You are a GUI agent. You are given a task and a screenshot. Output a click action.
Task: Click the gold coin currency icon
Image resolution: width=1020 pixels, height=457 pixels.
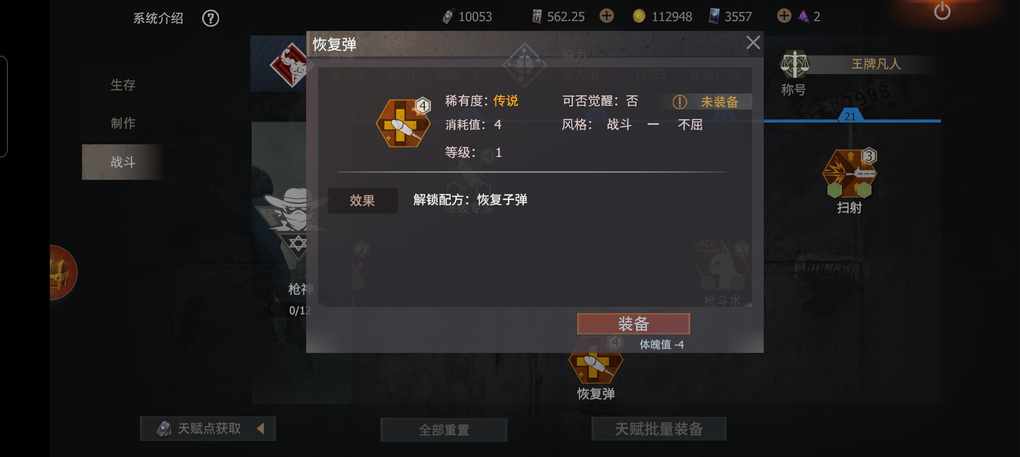(639, 16)
